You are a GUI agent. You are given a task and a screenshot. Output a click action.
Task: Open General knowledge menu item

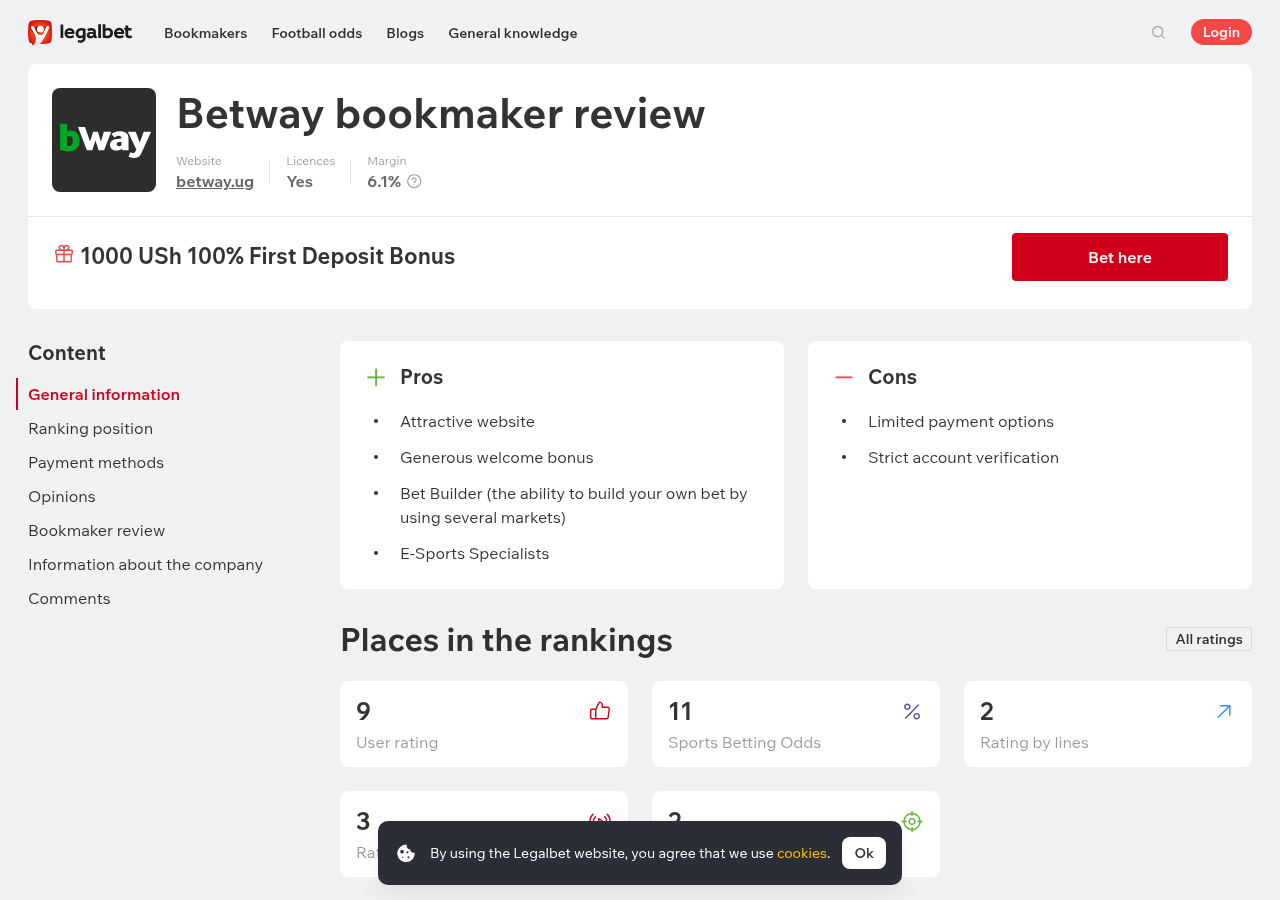tap(513, 33)
